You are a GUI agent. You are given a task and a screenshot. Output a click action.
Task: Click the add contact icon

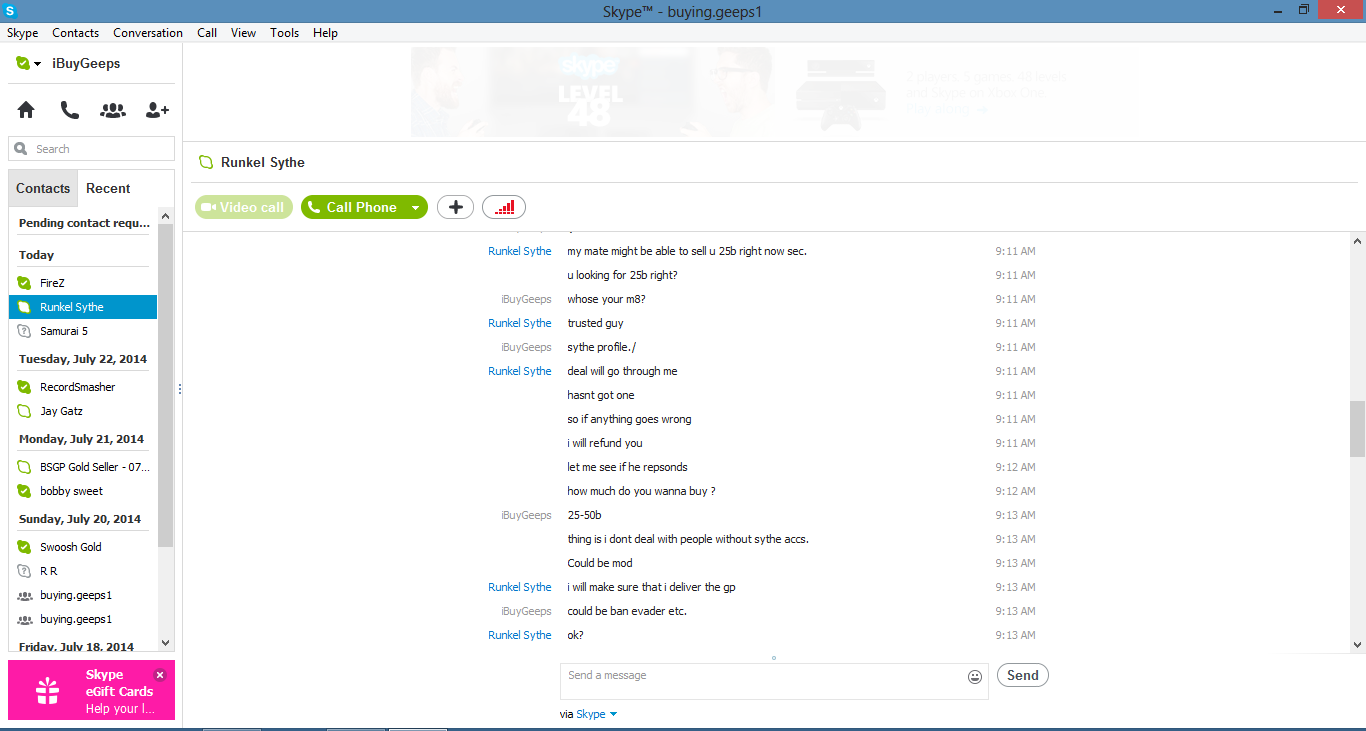point(157,110)
